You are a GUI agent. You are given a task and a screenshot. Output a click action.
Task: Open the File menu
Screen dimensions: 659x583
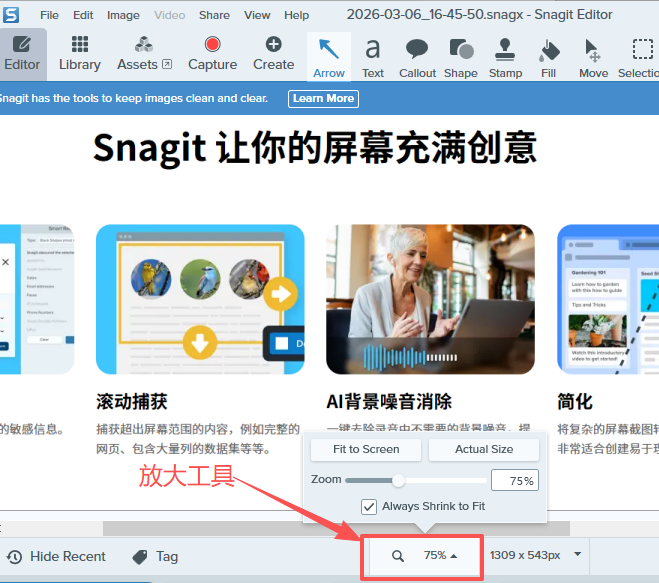click(x=49, y=15)
